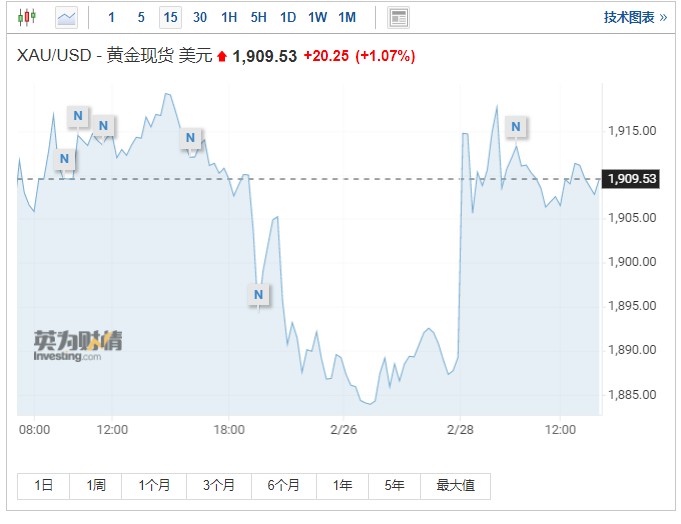The width and height of the screenshot is (681, 524).
Task: Open the news marker after 2/28
Action: click(x=515, y=127)
